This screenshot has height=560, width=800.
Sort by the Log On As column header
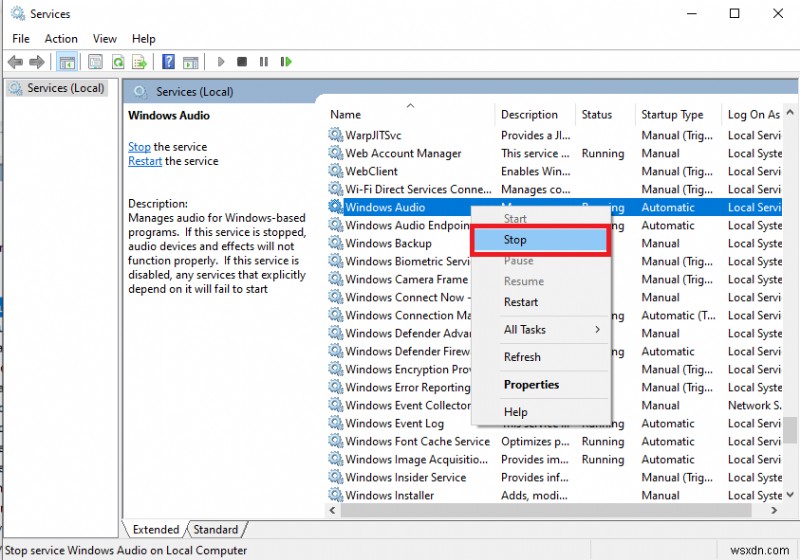click(754, 114)
